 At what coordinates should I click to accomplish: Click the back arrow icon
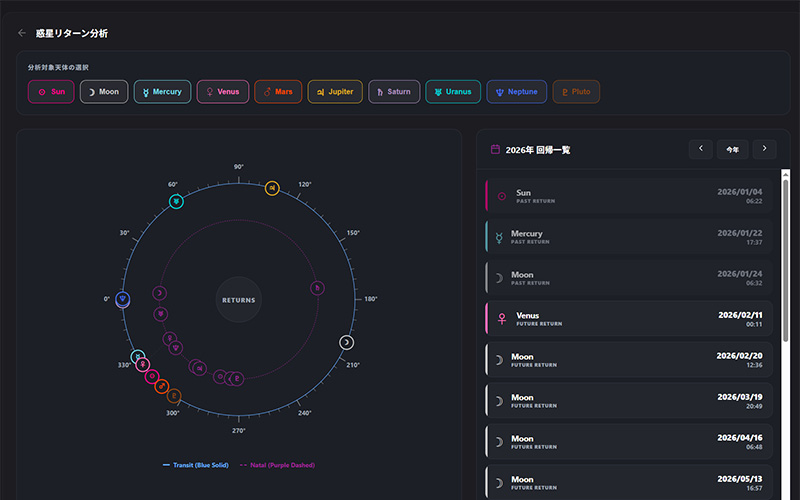click(22, 33)
